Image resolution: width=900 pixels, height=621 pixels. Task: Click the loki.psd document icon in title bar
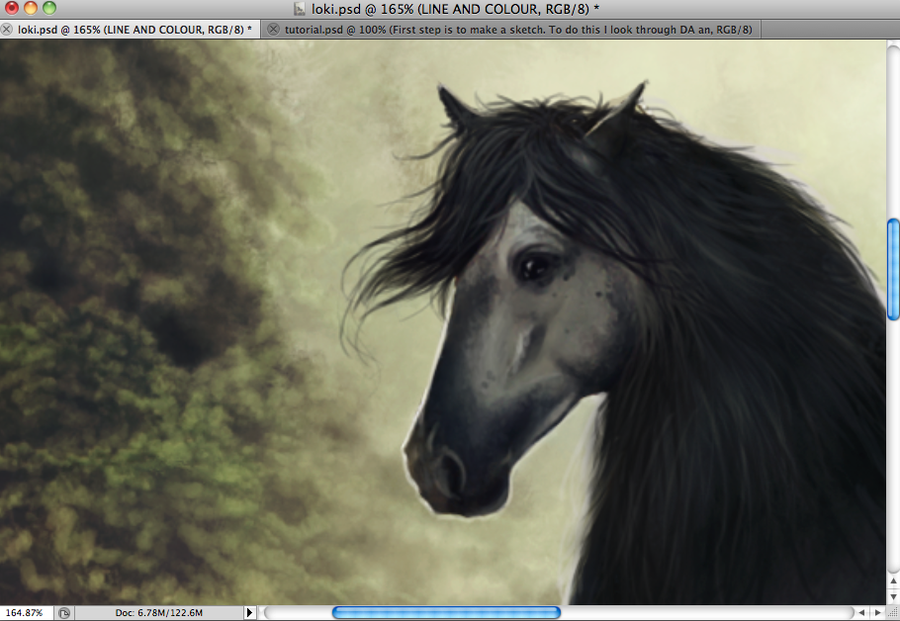click(x=299, y=9)
